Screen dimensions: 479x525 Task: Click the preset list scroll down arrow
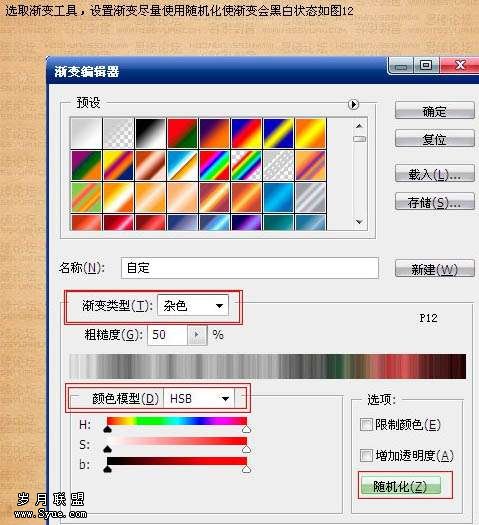(x=359, y=222)
